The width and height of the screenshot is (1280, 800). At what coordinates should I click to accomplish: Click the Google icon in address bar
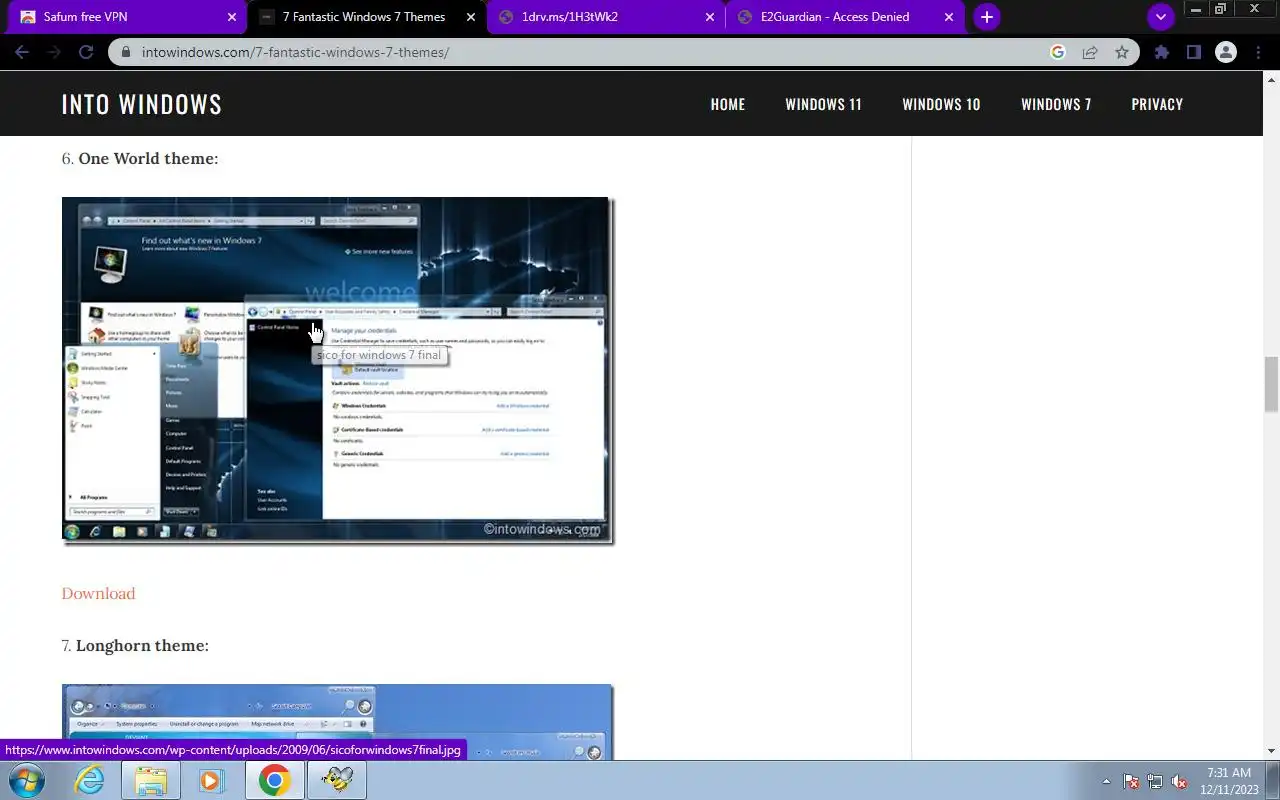tap(1058, 52)
